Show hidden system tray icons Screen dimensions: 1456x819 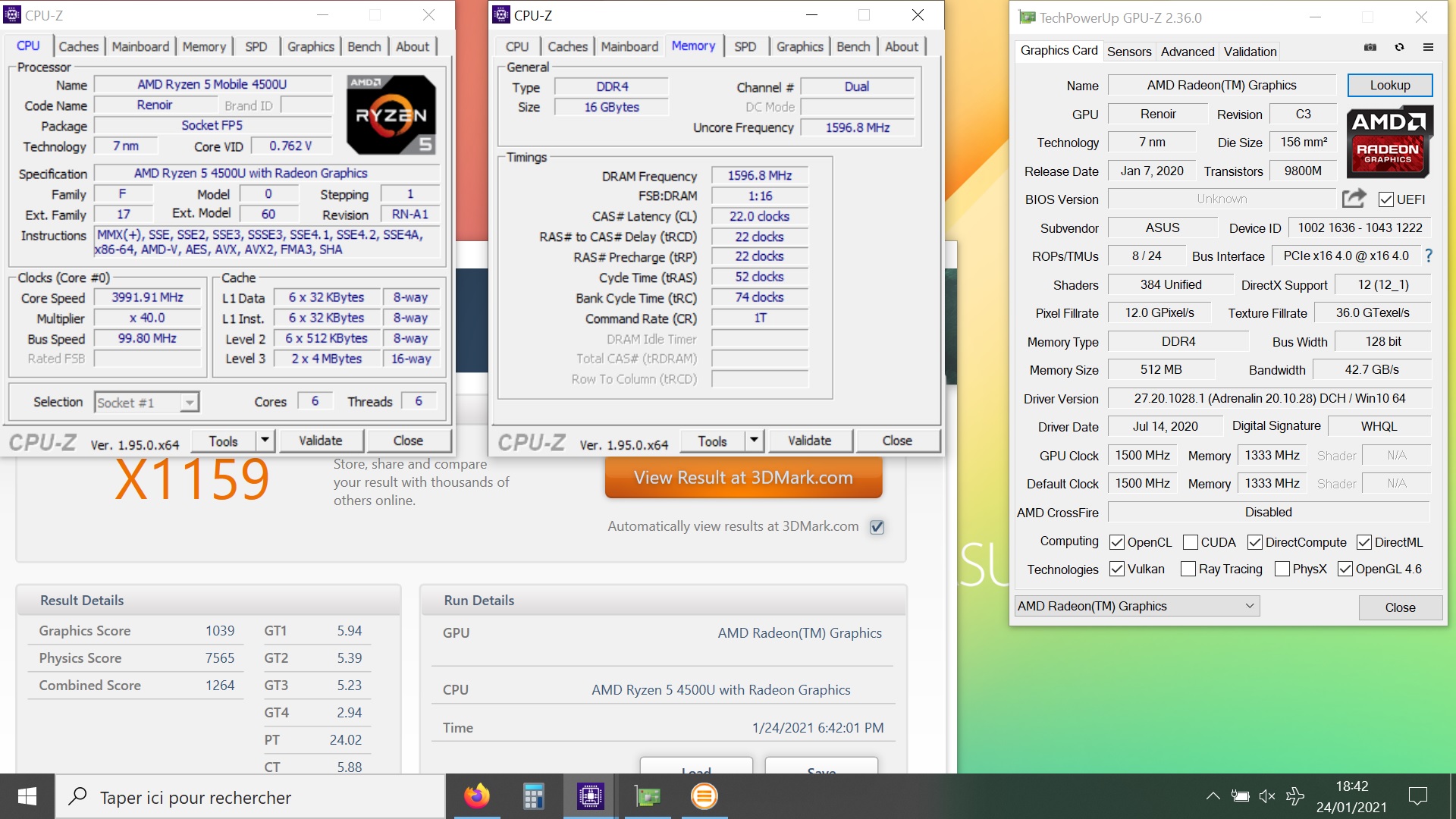tap(1213, 796)
